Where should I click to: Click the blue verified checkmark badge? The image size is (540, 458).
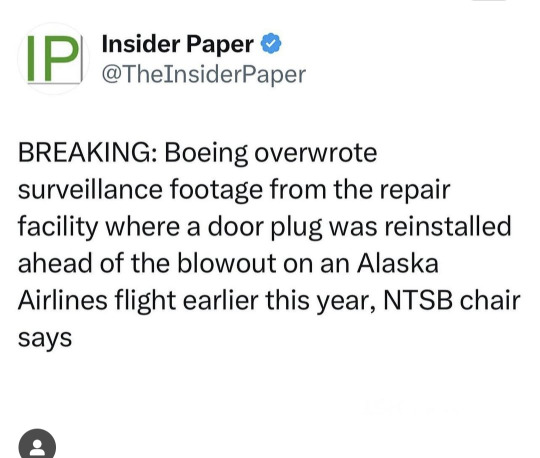coord(271,43)
